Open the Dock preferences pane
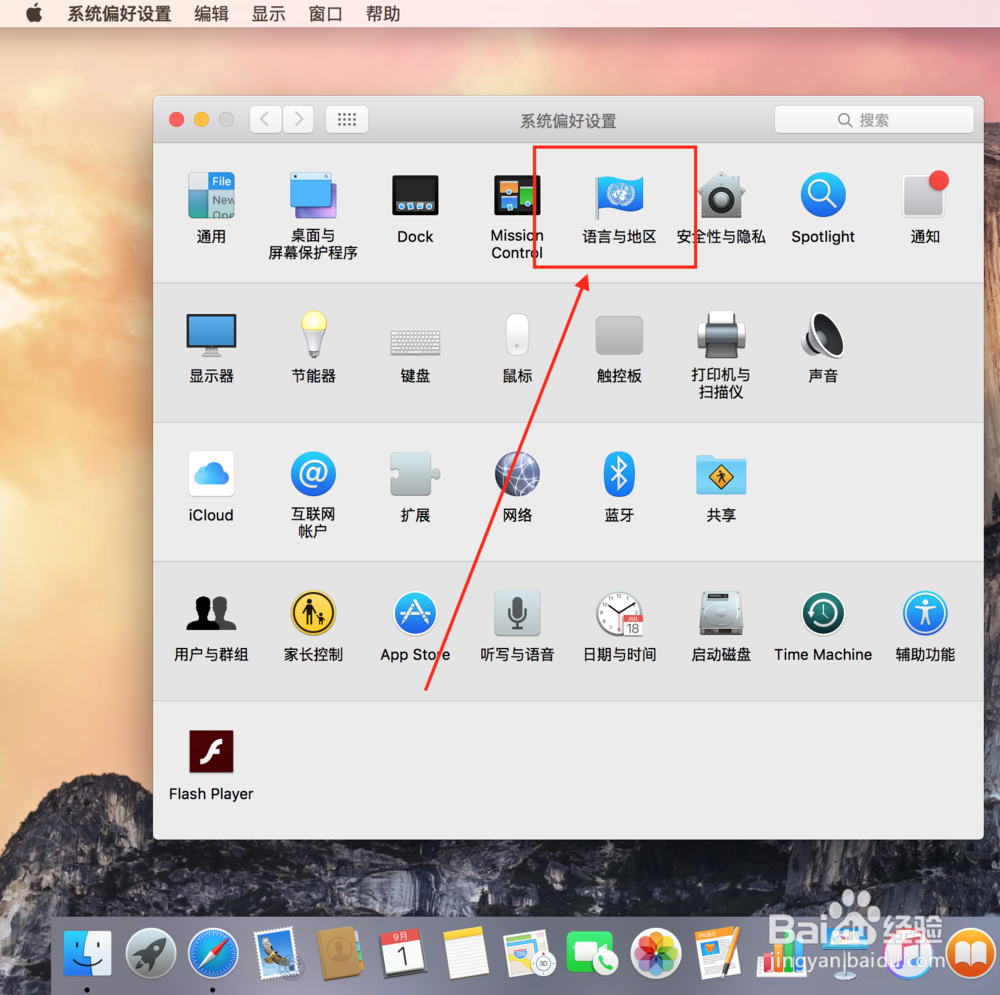1000x995 pixels. pyautogui.click(x=415, y=208)
